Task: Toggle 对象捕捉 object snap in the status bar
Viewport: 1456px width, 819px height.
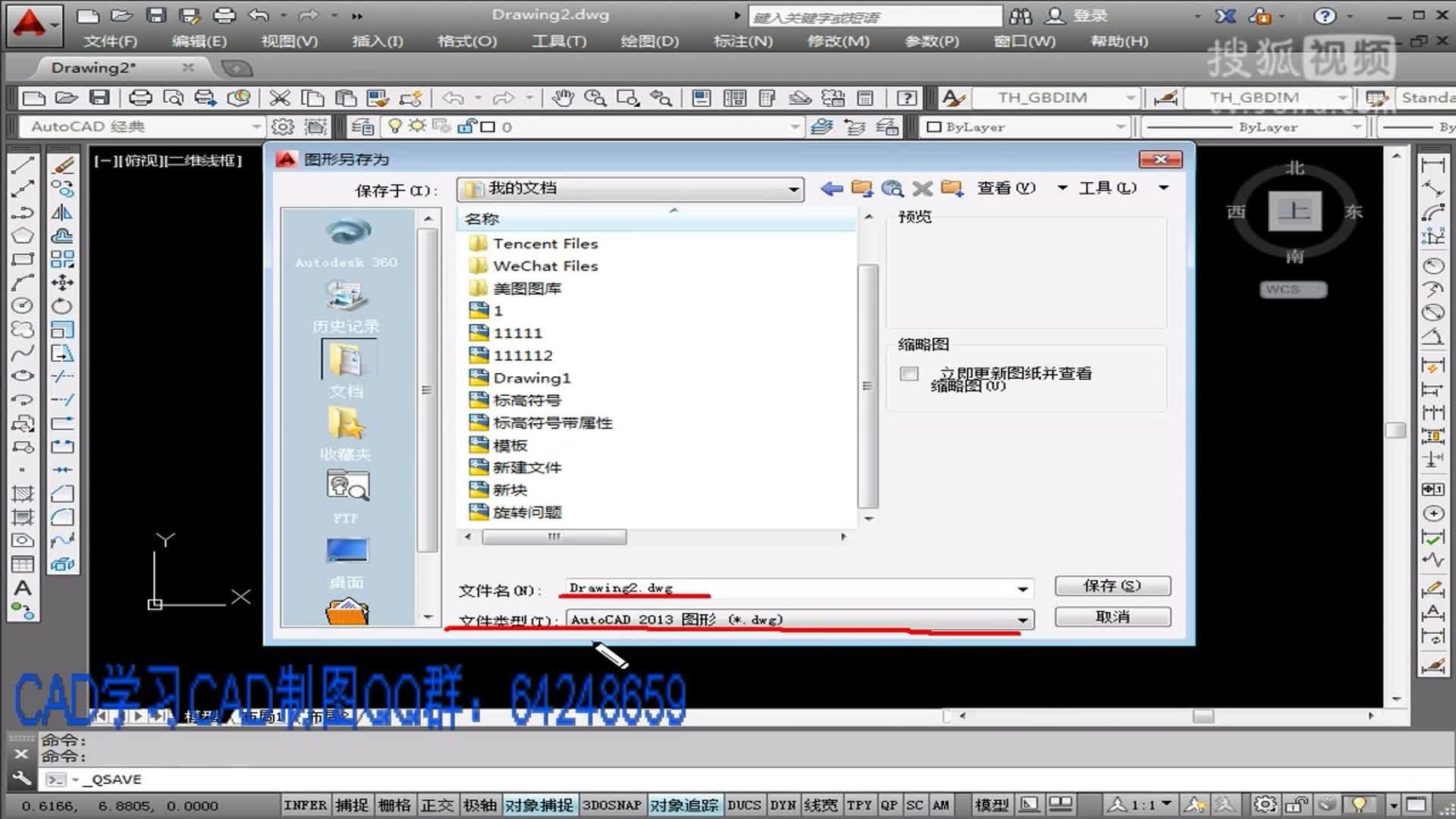Action: coord(538,805)
